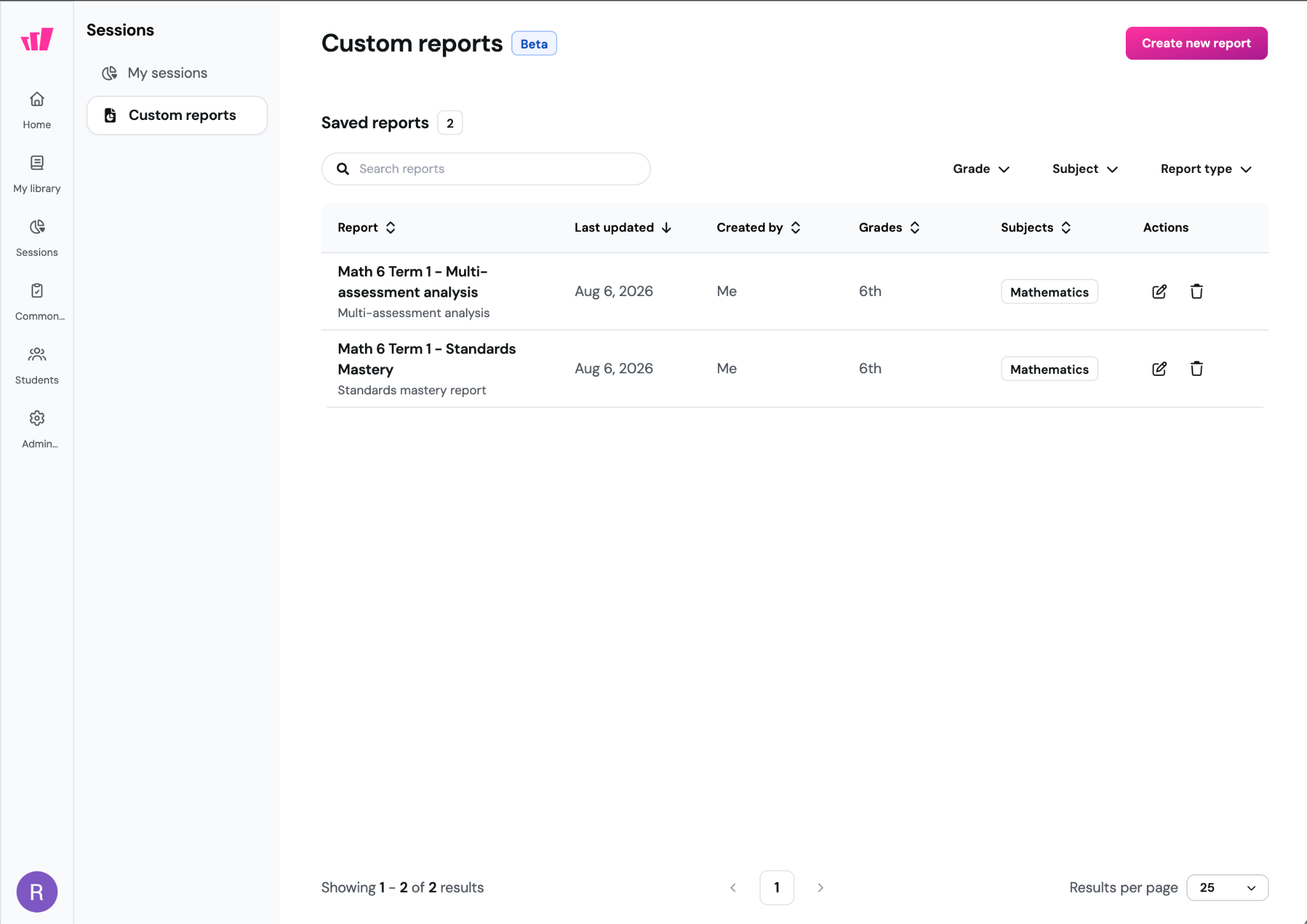The image size is (1307, 924).
Task: Open the Subject filter dropdown
Action: click(x=1085, y=169)
